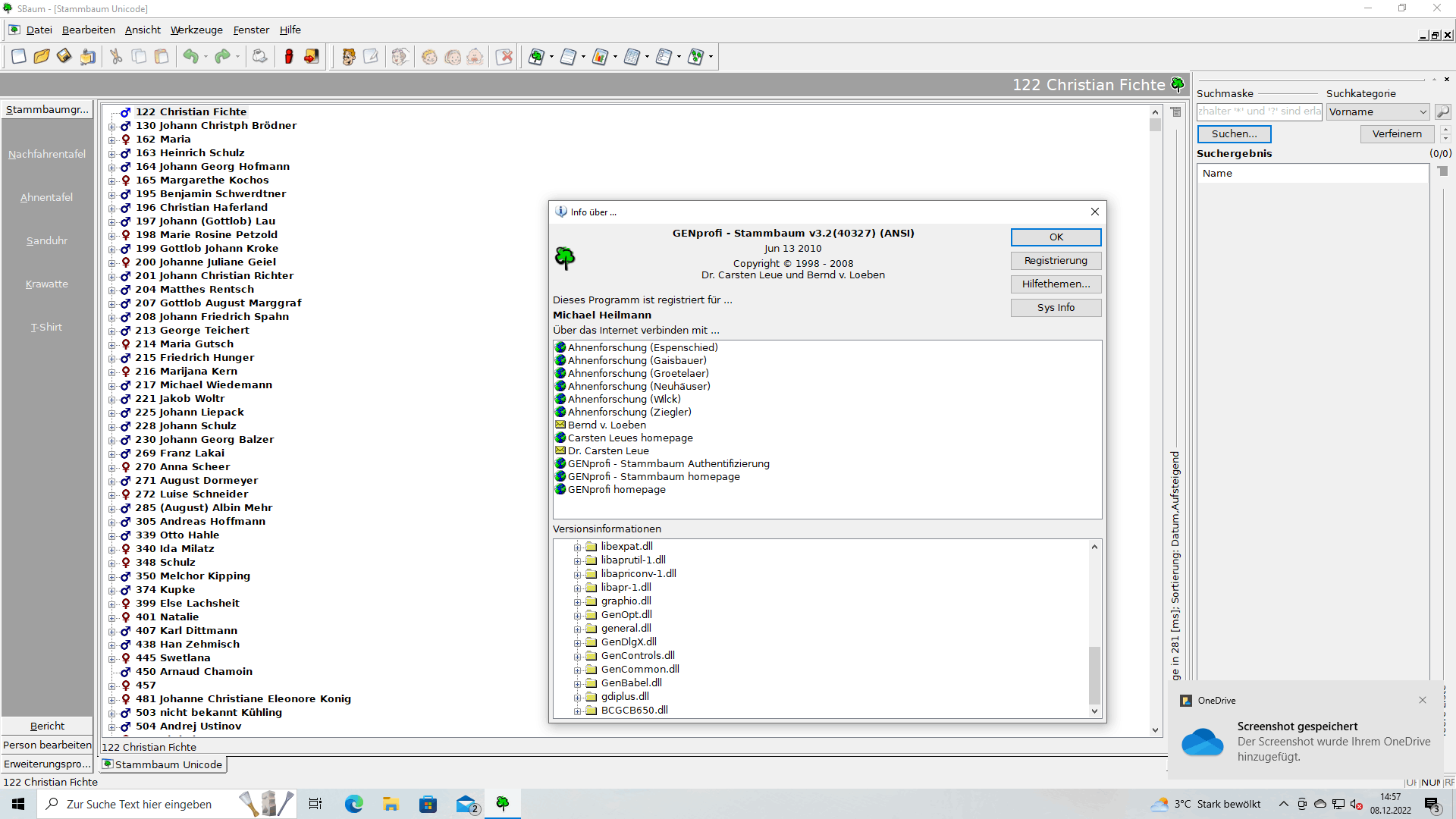Screen dimensions: 1456x819
Task: Open the Mail app in the taskbar
Action: [466, 803]
